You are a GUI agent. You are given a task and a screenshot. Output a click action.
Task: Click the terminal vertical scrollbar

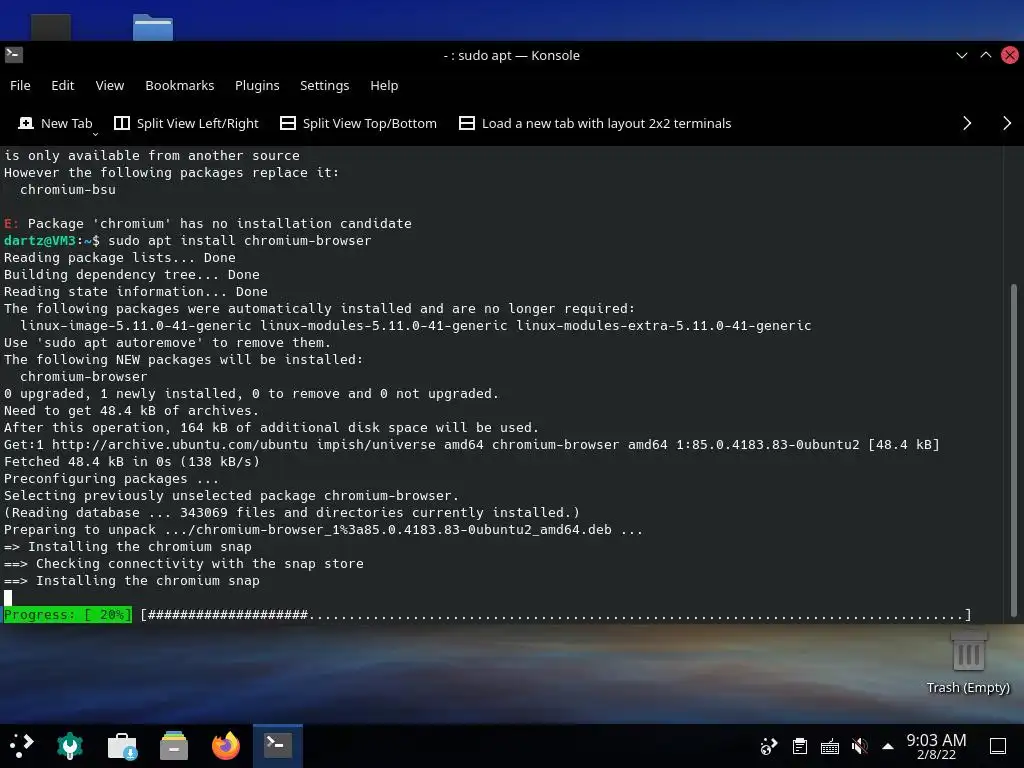coord(1014,450)
